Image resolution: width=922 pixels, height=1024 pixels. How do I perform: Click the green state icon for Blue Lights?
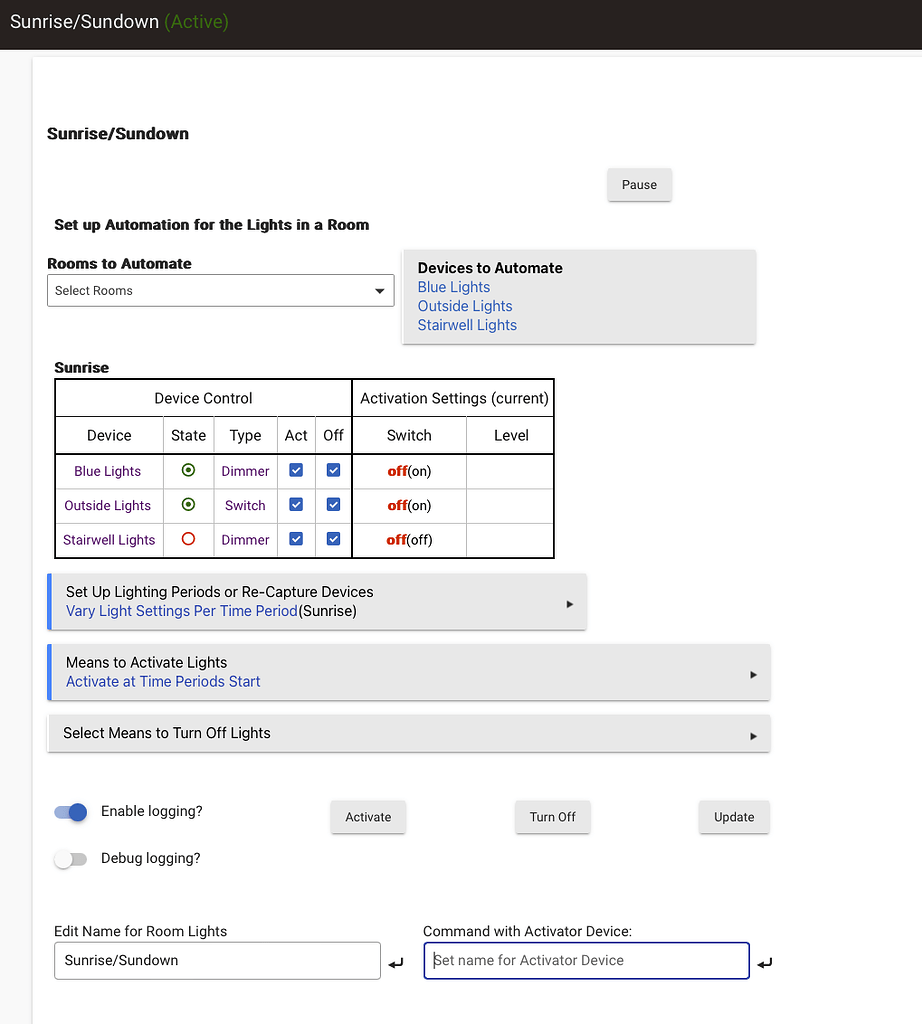click(x=188, y=471)
